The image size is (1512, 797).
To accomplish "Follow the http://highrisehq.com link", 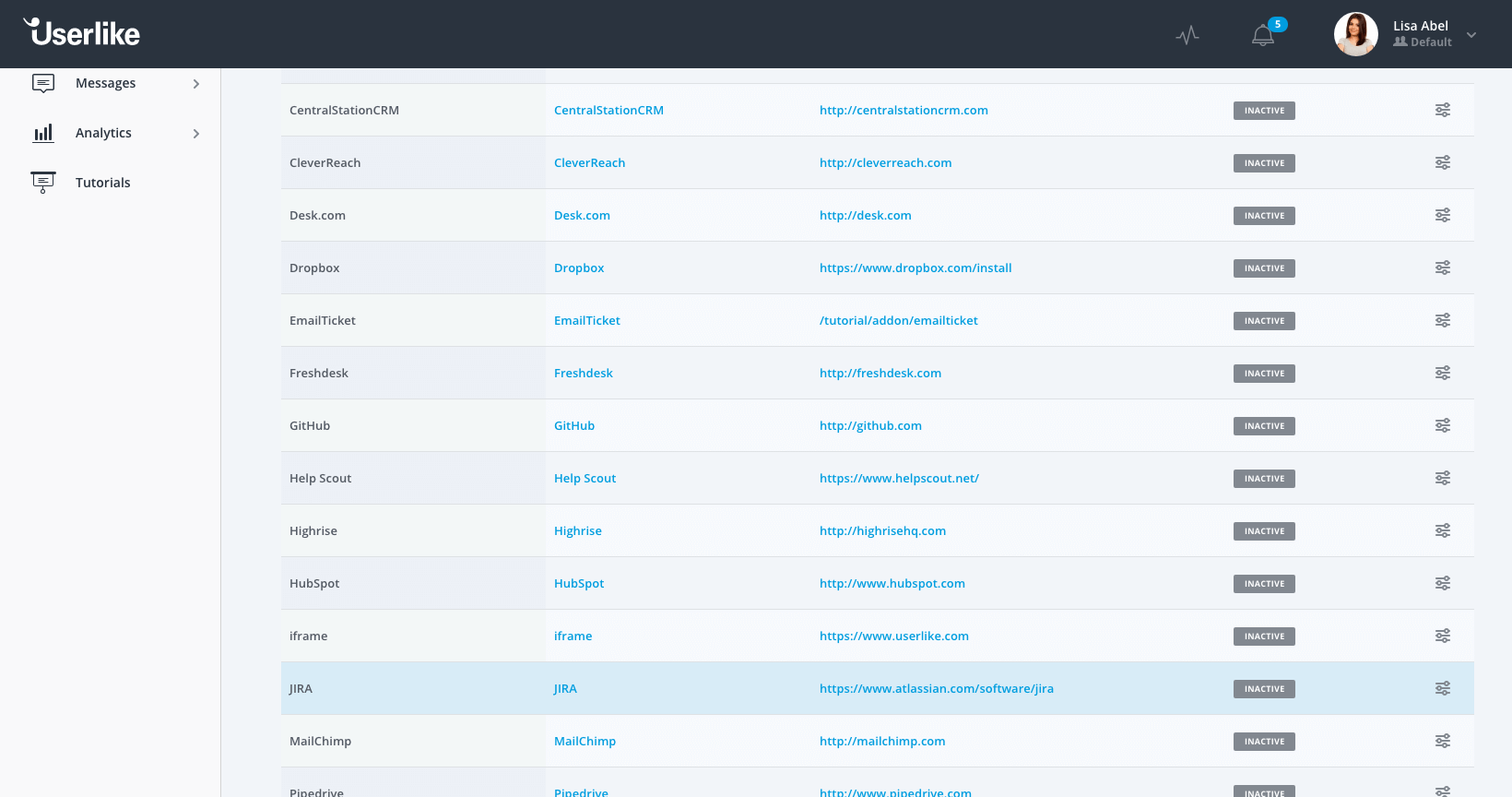I will coord(882,531).
